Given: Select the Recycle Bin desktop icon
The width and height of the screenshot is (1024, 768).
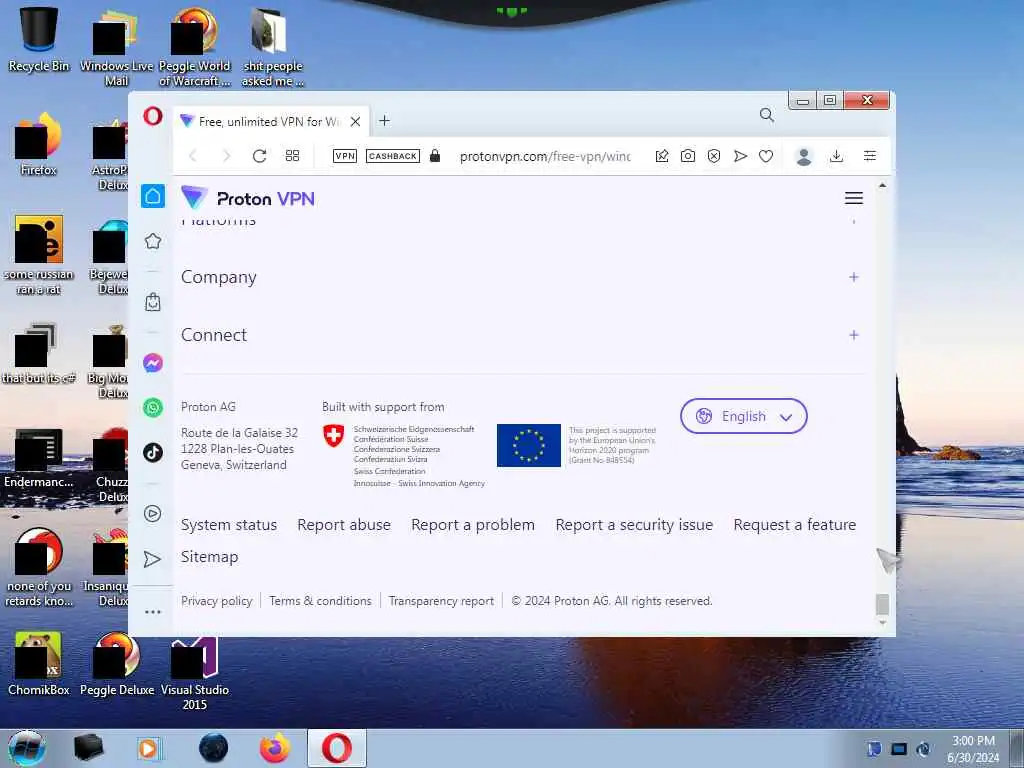Looking at the screenshot, I should click(x=39, y=39).
